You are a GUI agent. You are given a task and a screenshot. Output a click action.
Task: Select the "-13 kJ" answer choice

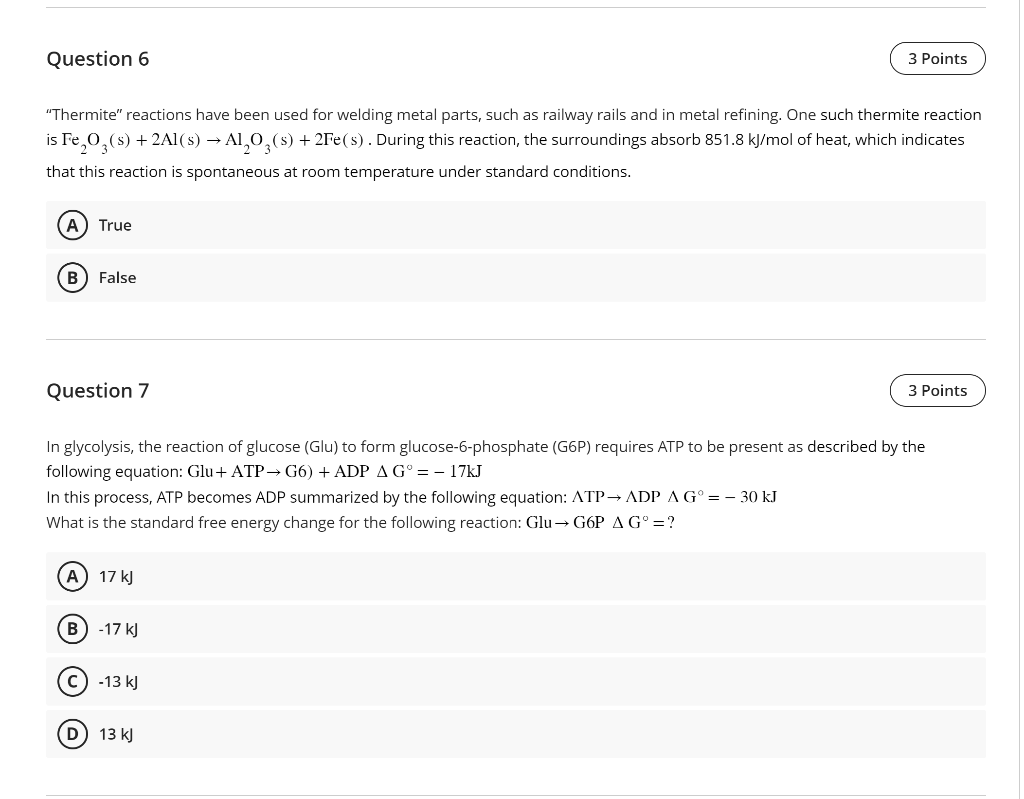[x=118, y=681]
